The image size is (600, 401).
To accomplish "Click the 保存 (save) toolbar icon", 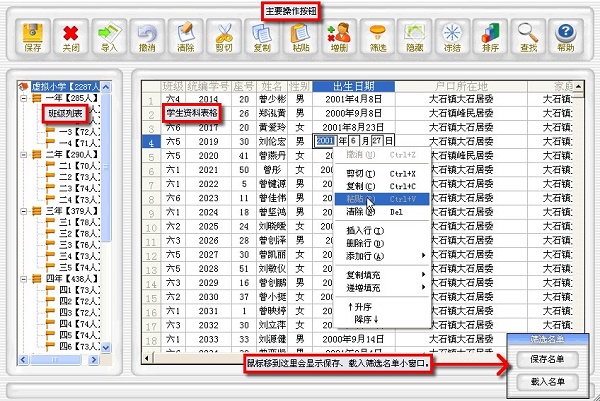I will click(x=33, y=37).
